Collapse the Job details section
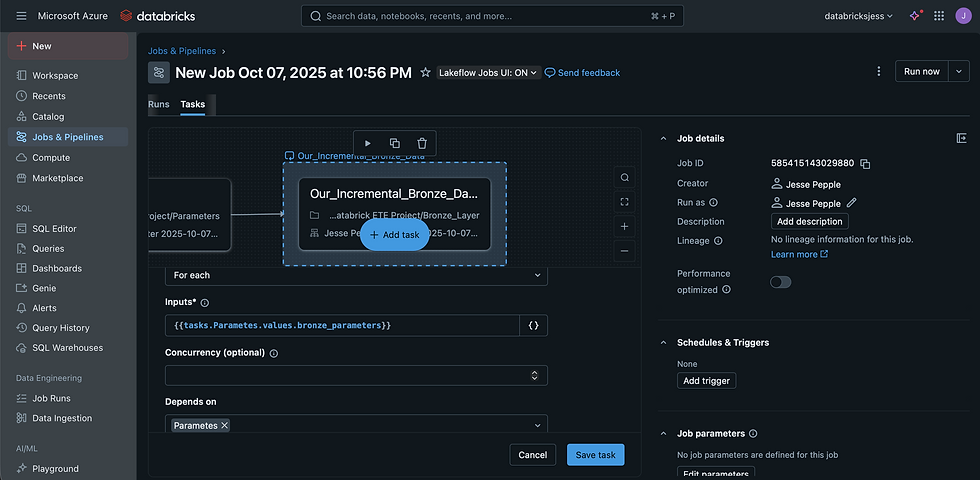This screenshot has width=980, height=480. tap(664, 138)
